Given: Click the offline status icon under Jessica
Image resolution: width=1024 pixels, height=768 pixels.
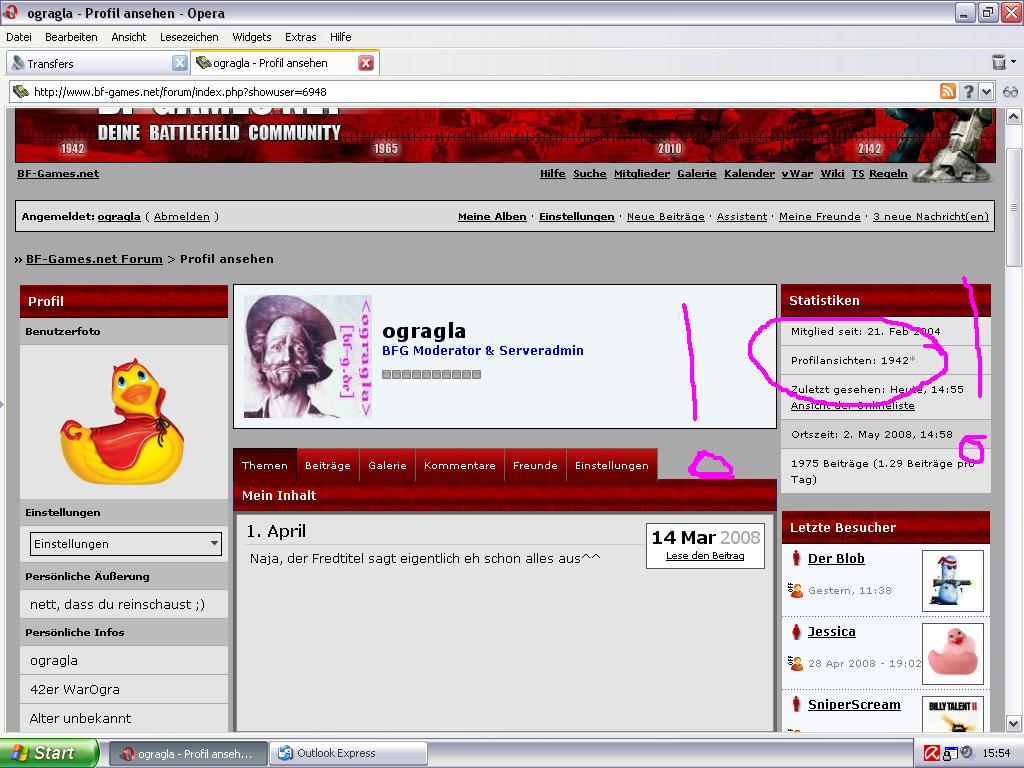Looking at the screenshot, I should (796, 664).
